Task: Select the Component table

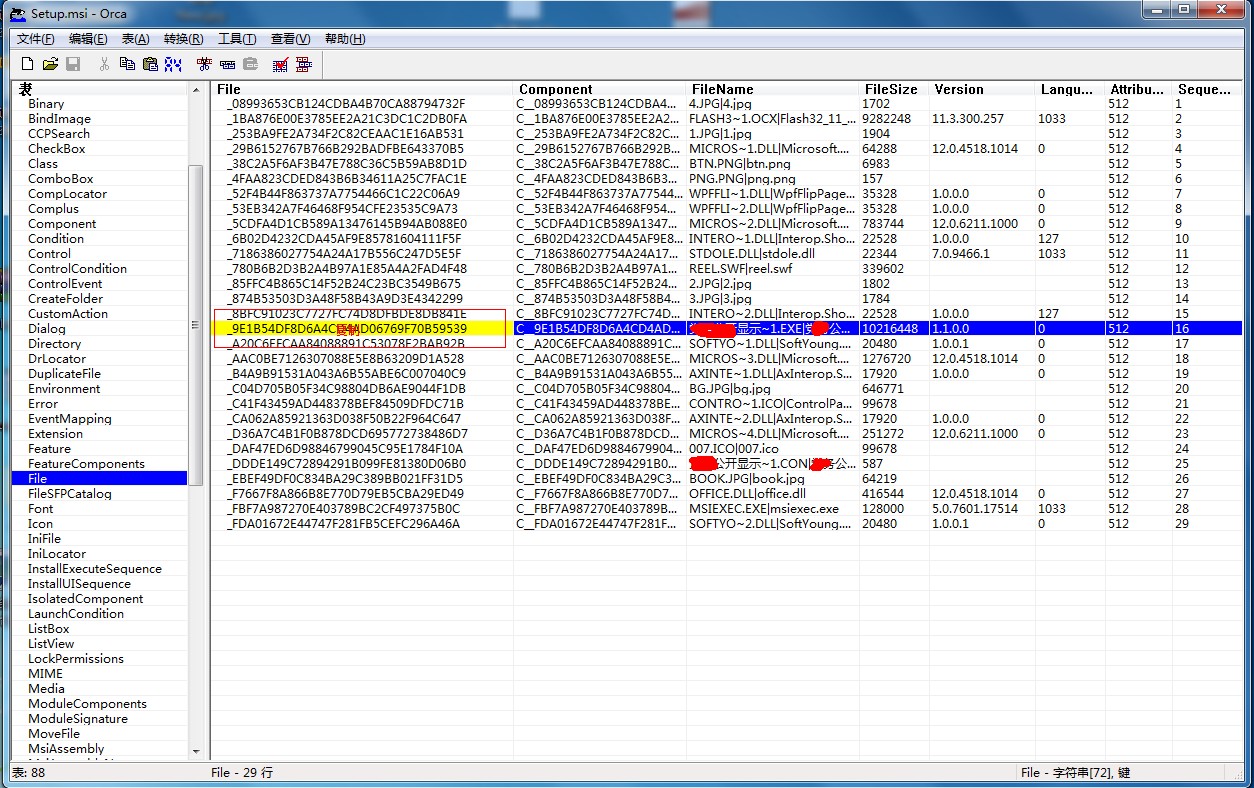Action: click(x=62, y=224)
